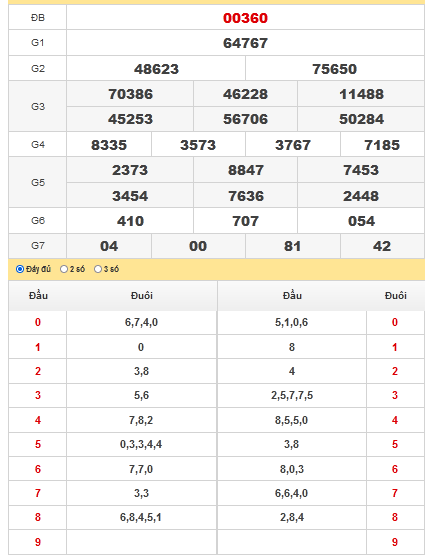Click G5 number 2373
Viewport: 428px width, 559px height.
130,170
